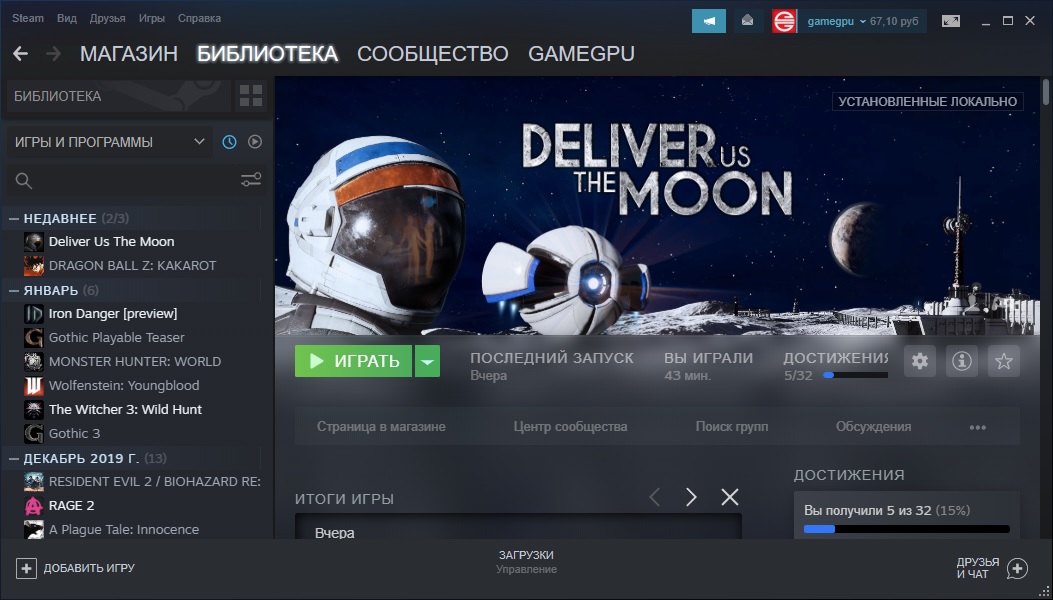Click DRAGON BALL Z: KAKAROT icon
This screenshot has height=600, width=1053.
34,265
